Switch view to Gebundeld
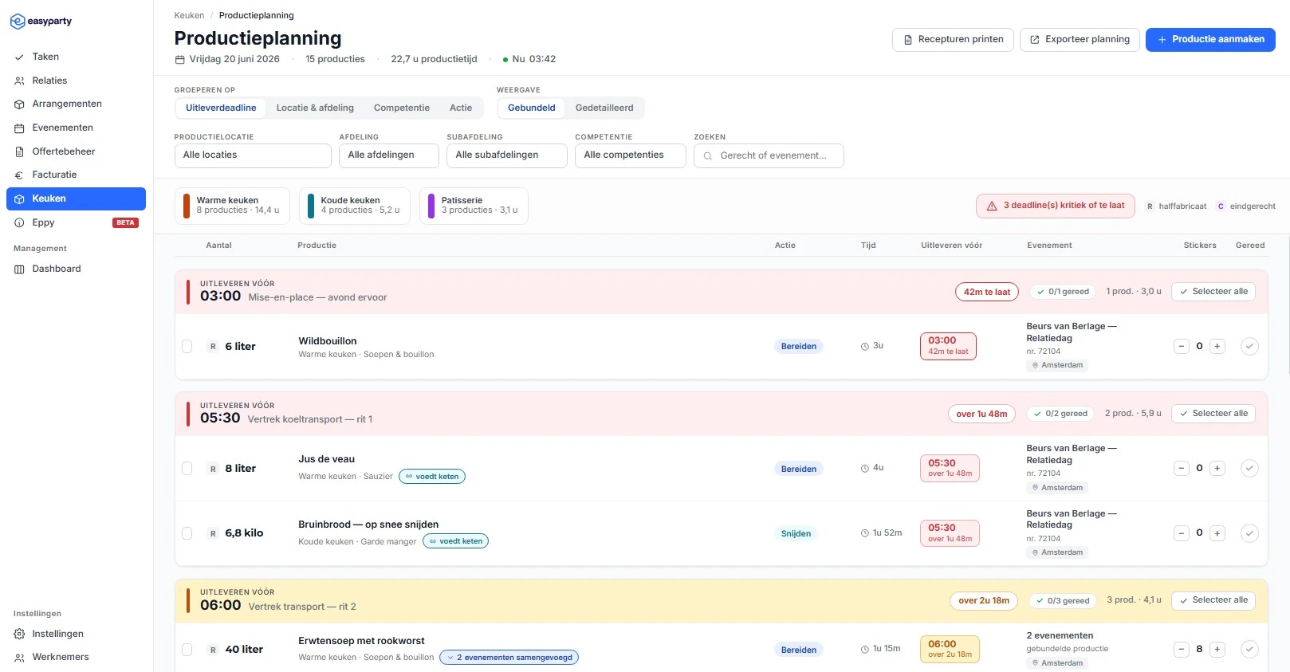 coord(532,108)
